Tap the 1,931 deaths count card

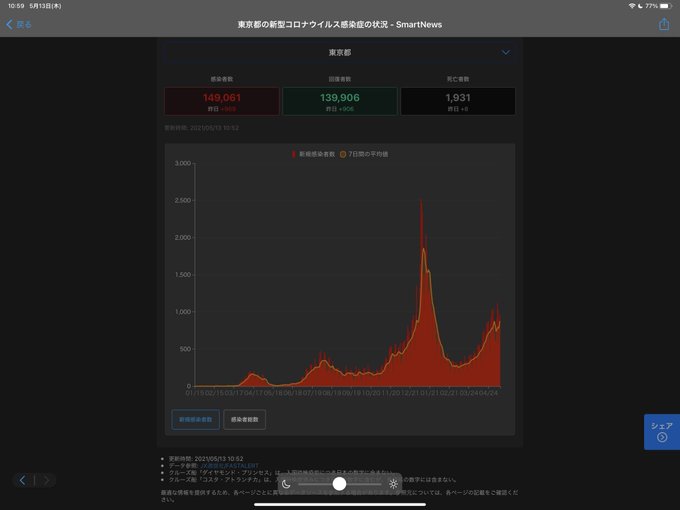pos(458,101)
